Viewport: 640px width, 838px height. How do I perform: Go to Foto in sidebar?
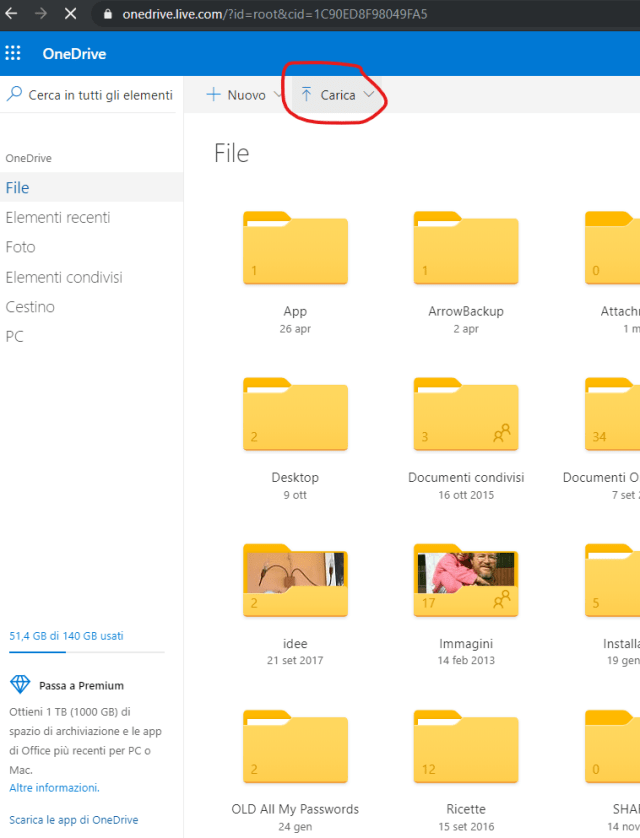click(20, 247)
